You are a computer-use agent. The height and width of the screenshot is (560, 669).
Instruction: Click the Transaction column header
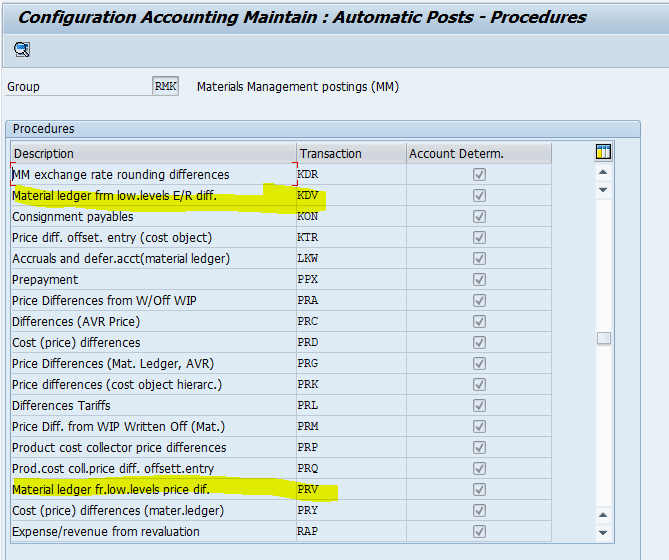coord(350,154)
